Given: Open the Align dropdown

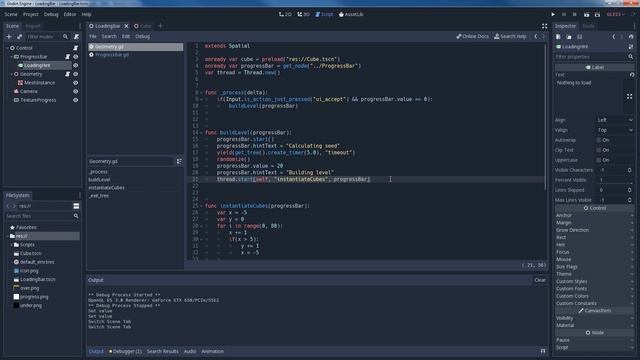Looking at the screenshot, I should (x=615, y=120).
